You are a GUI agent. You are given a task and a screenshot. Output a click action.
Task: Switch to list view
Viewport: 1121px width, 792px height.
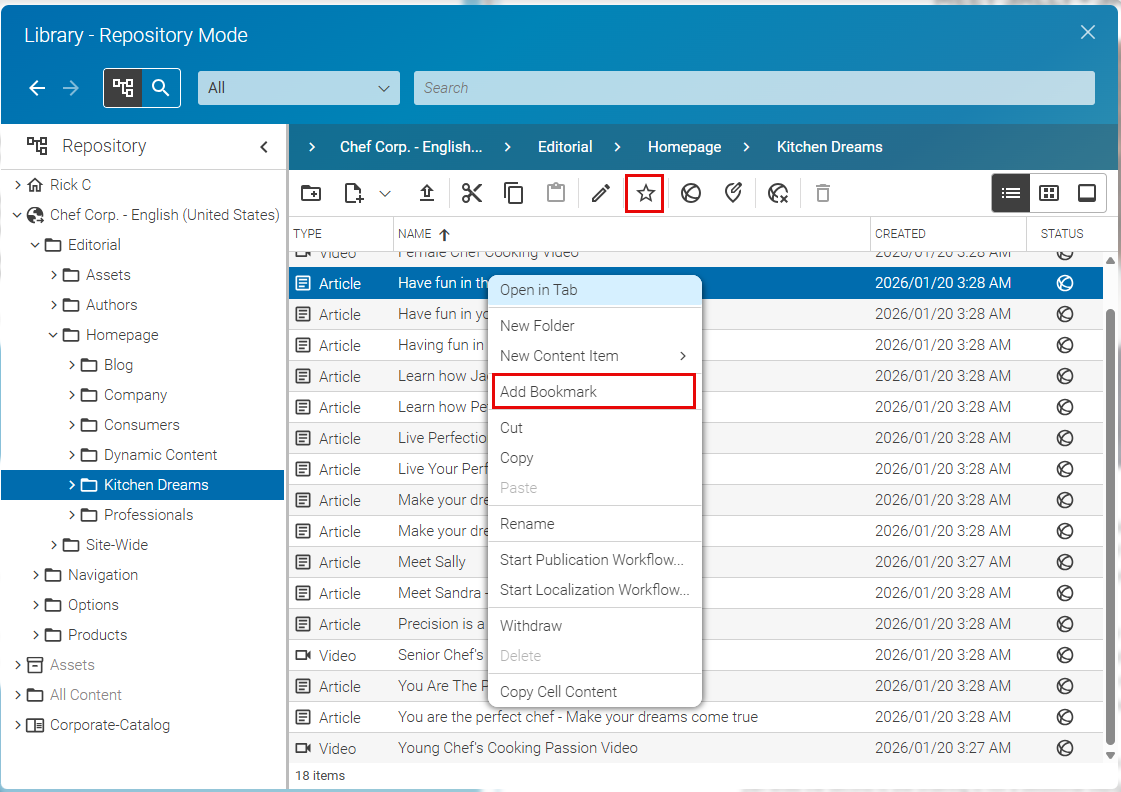pos(1011,193)
